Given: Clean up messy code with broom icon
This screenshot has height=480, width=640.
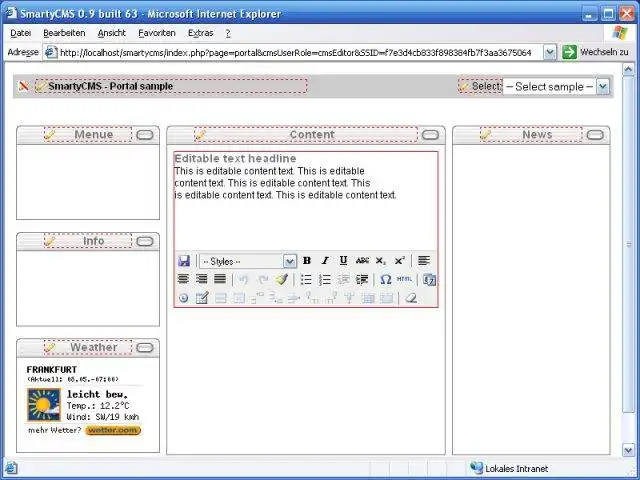Looking at the screenshot, I should click(282, 279).
